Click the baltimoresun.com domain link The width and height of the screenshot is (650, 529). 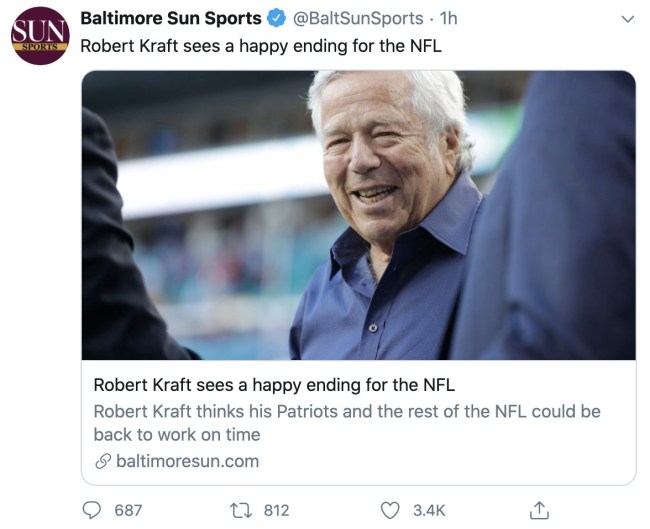pos(187,461)
